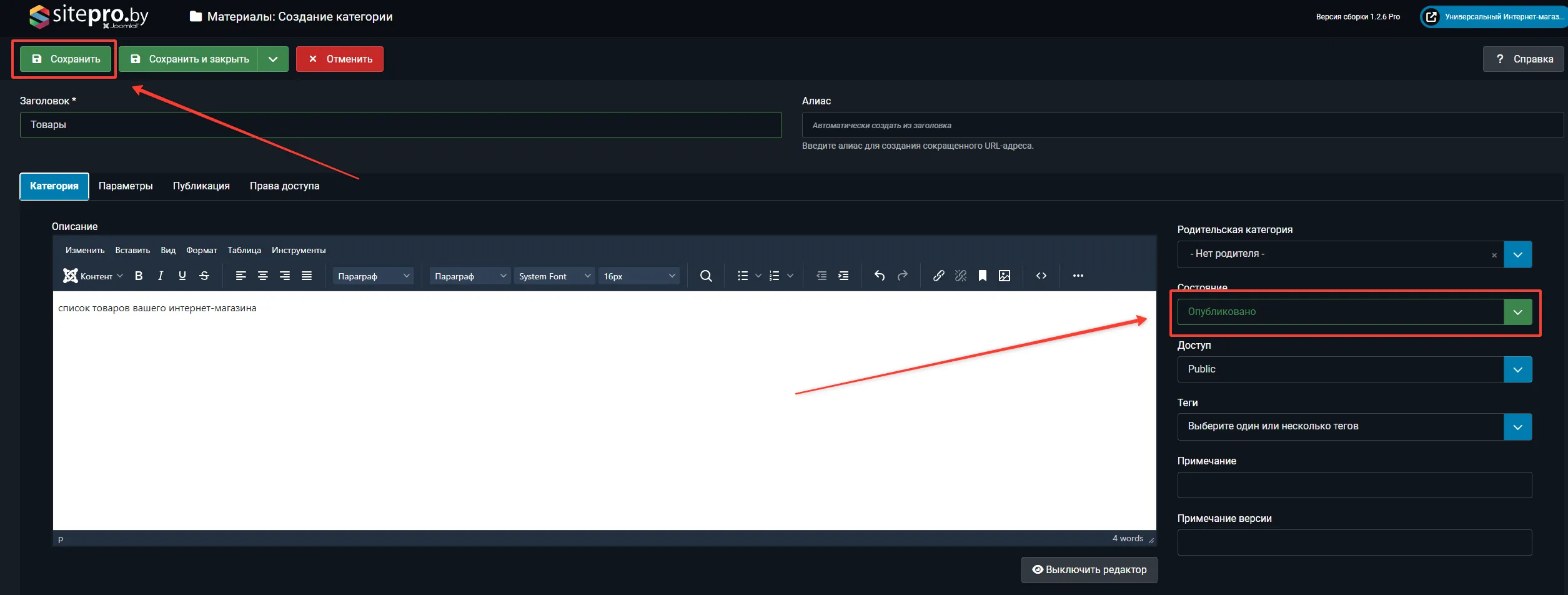
Task: Switch to the Параметры tab
Action: click(126, 186)
